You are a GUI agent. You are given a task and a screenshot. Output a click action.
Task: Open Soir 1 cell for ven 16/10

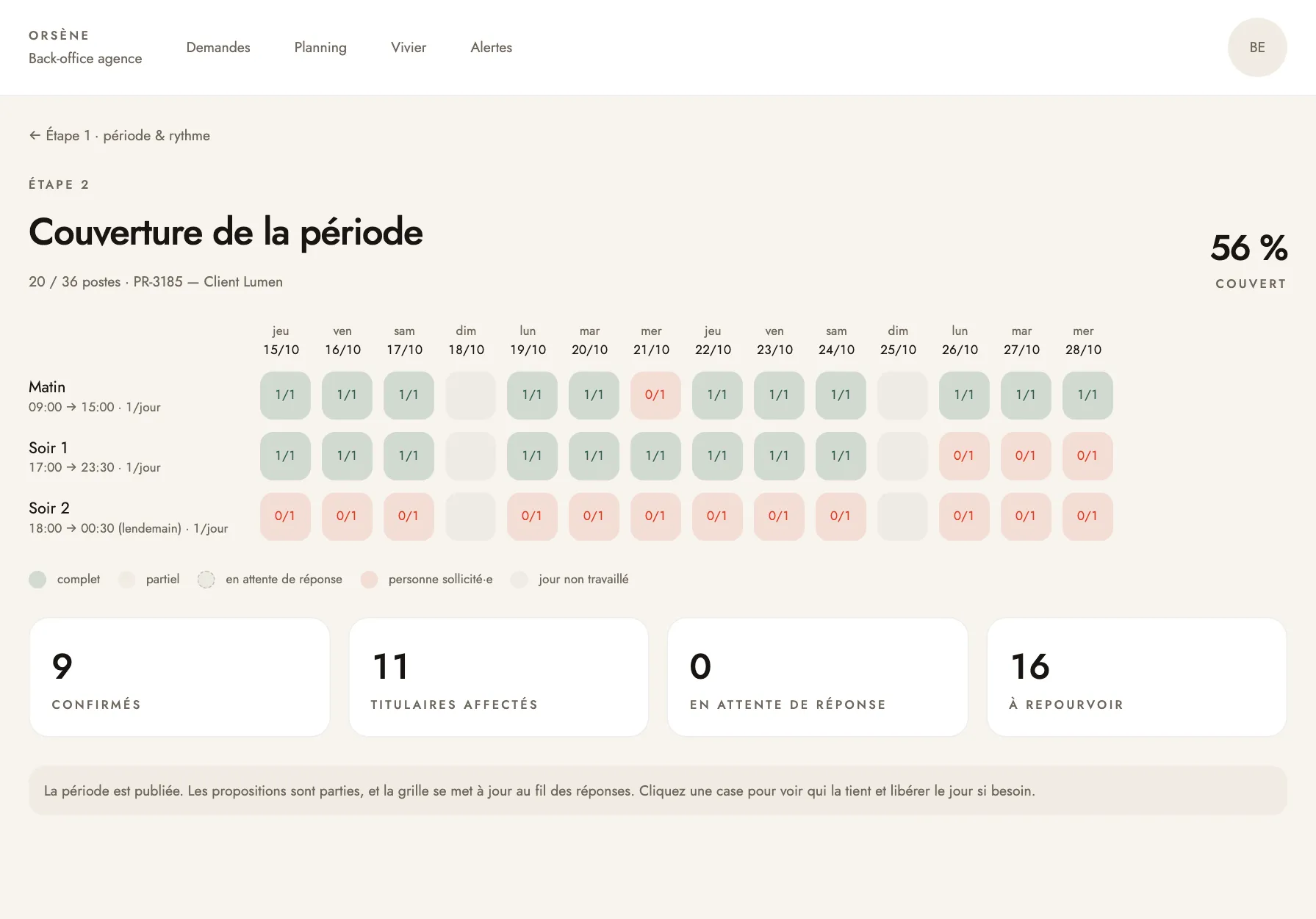click(347, 455)
